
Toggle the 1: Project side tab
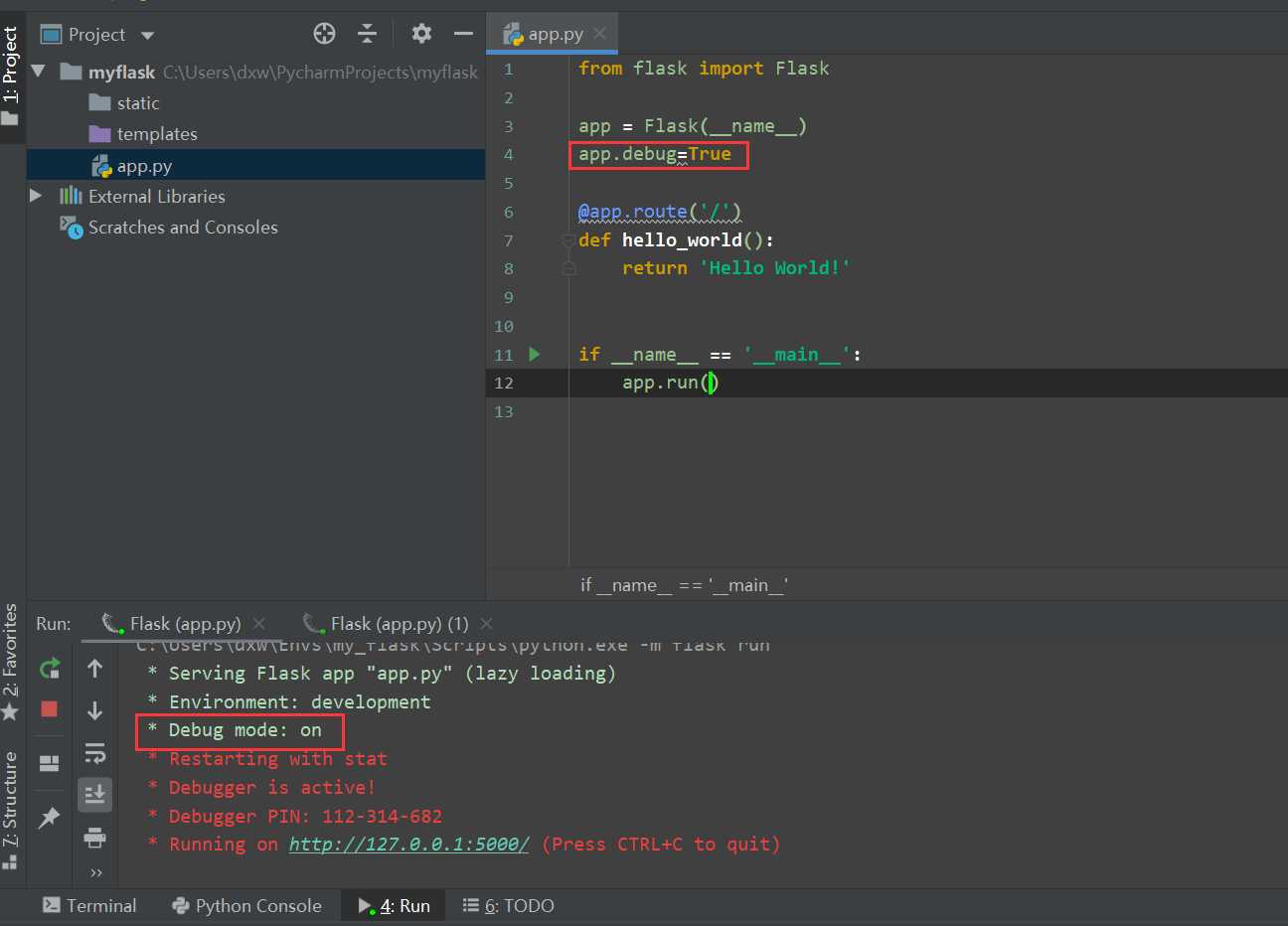point(11,77)
